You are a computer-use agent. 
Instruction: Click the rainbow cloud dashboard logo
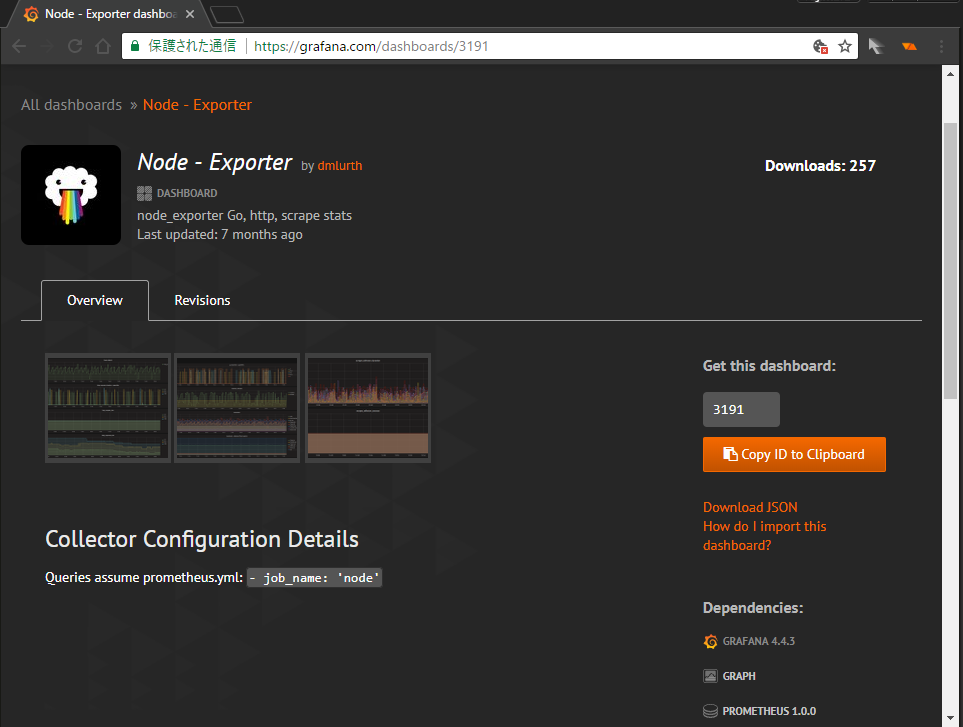71,195
